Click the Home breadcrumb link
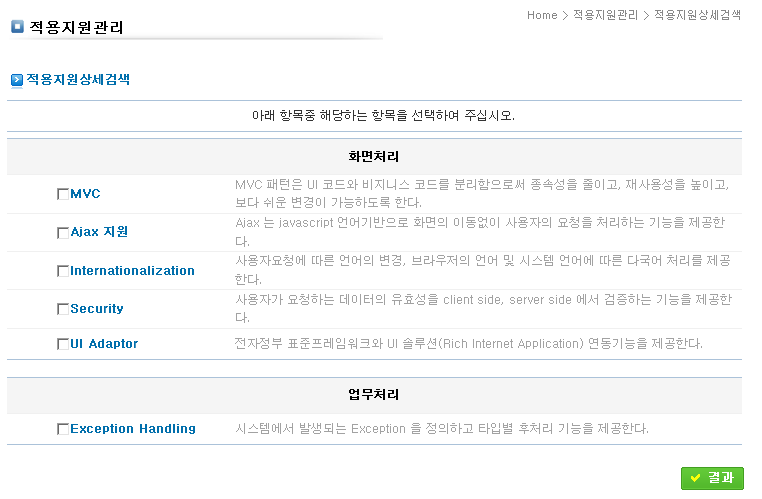Screen dimensions: 762x499 pyautogui.click(x=541, y=15)
